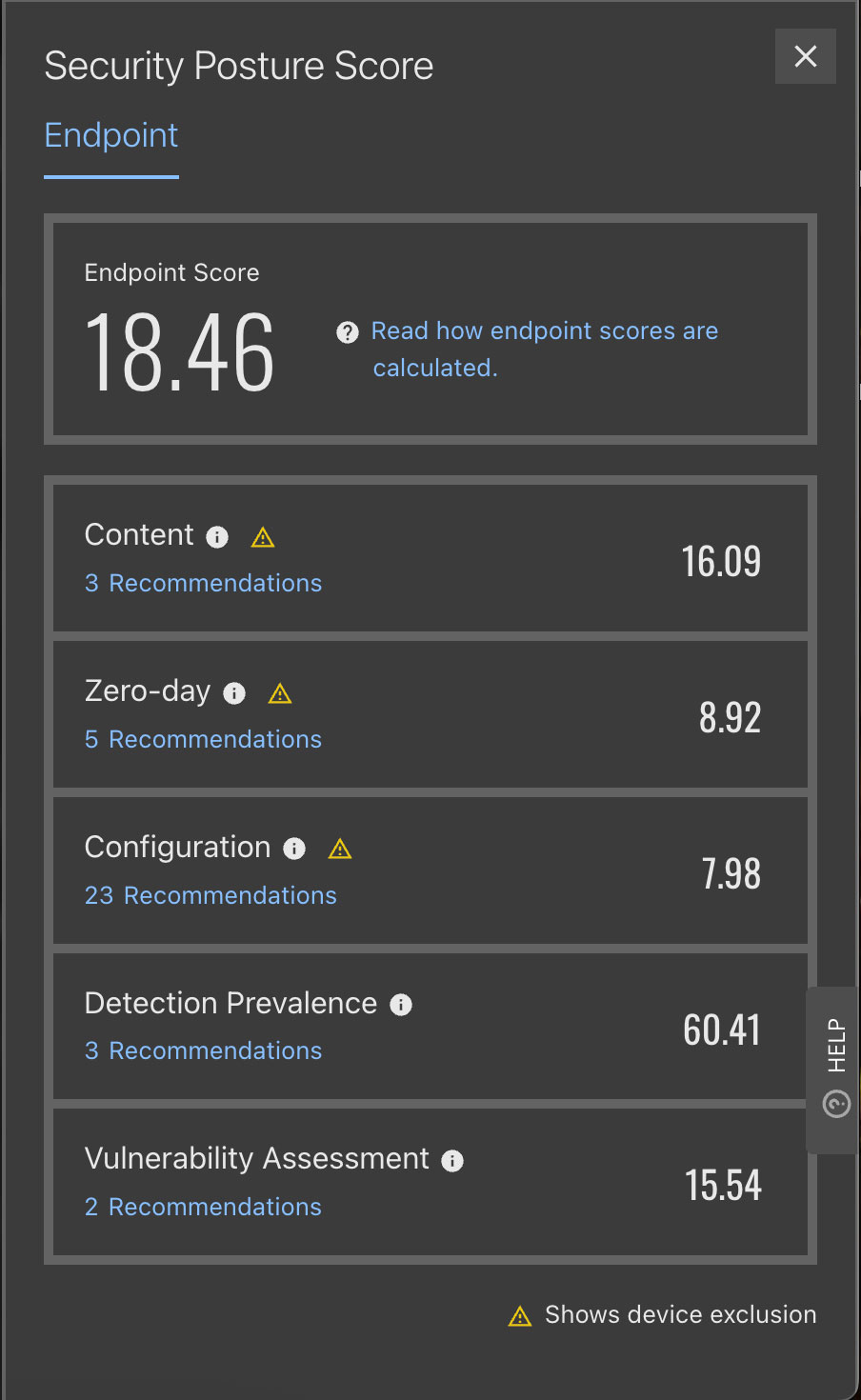Open Zero-day's 5 Recommendations link
This screenshot has width=861, height=1400.
[x=203, y=739]
